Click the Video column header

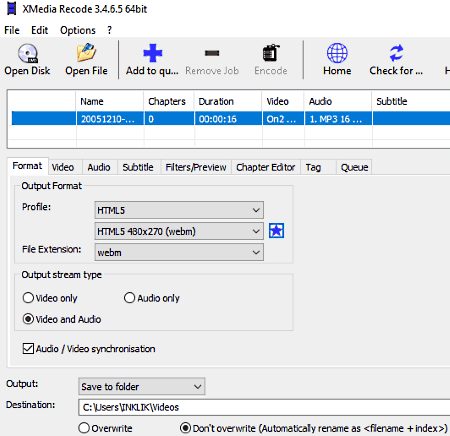pyautogui.click(x=283, y=101)
